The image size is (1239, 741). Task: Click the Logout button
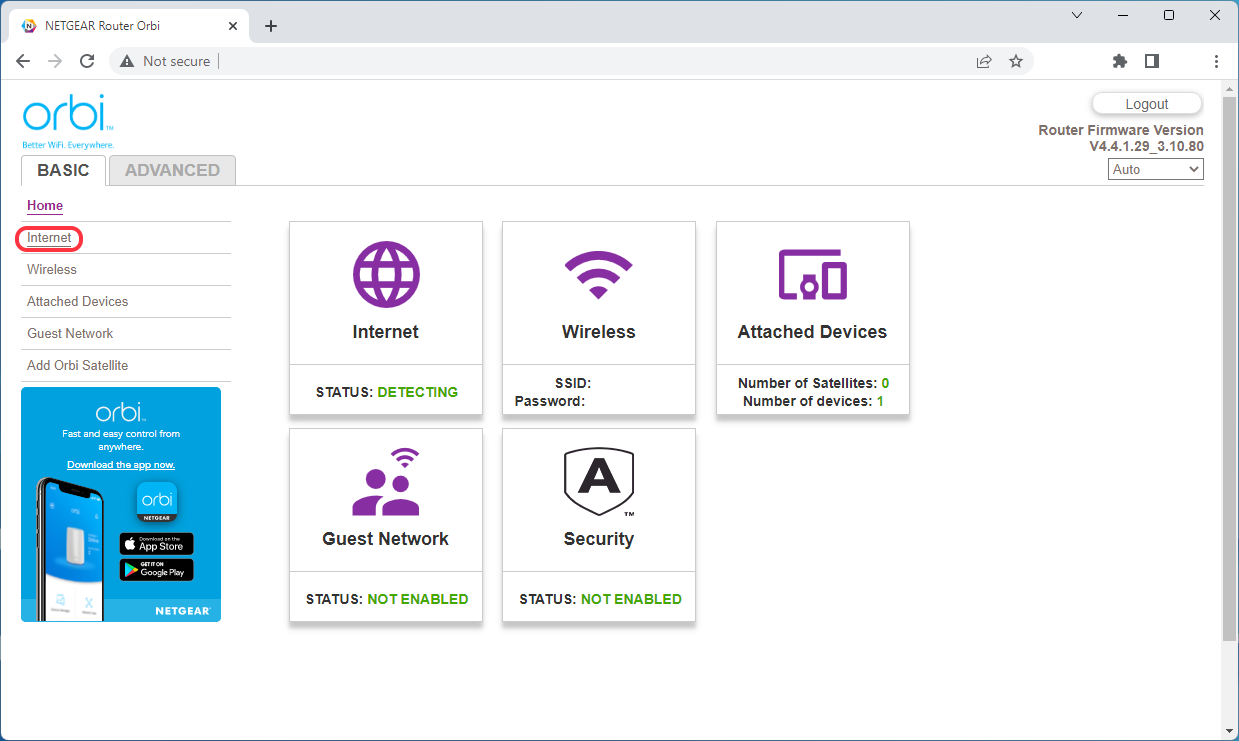(1147, 104)
